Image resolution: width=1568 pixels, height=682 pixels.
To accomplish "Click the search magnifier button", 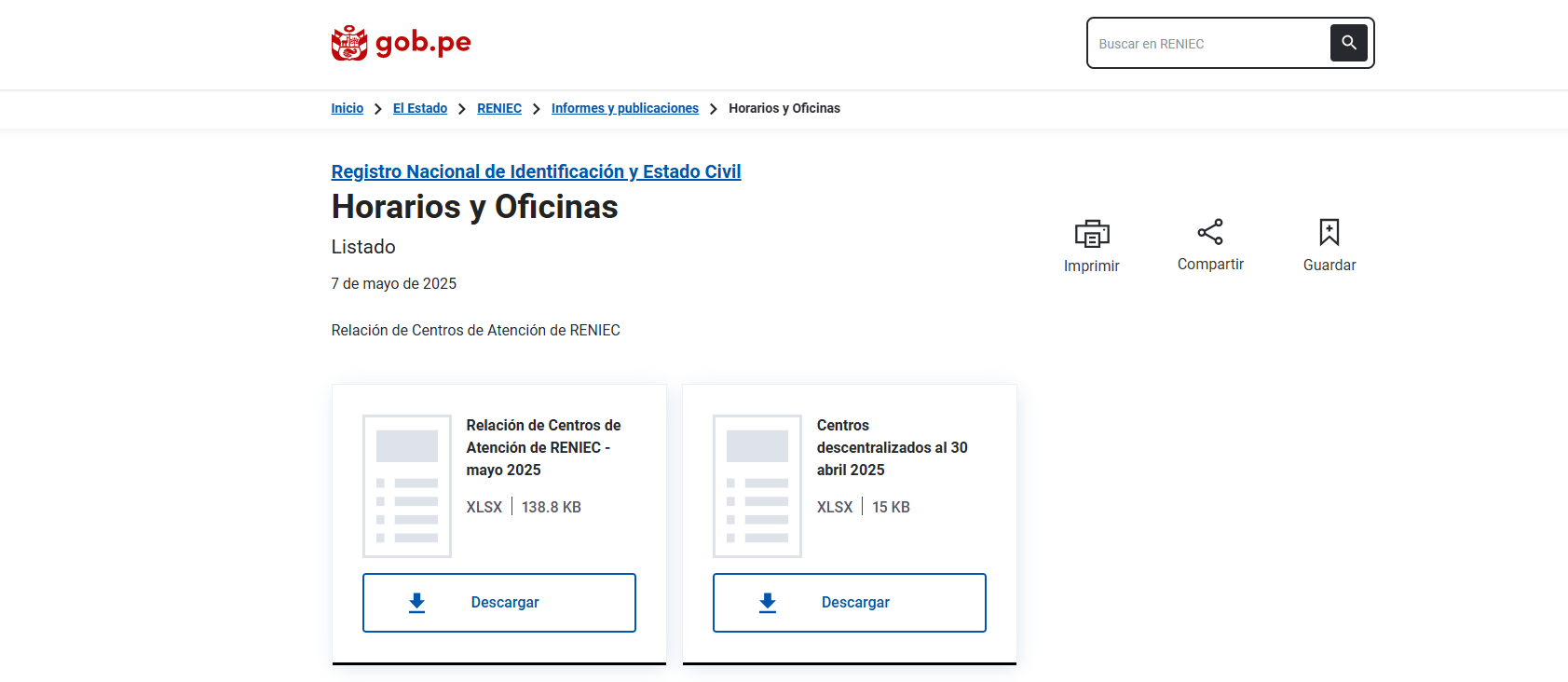I will tap(1348, 43).
